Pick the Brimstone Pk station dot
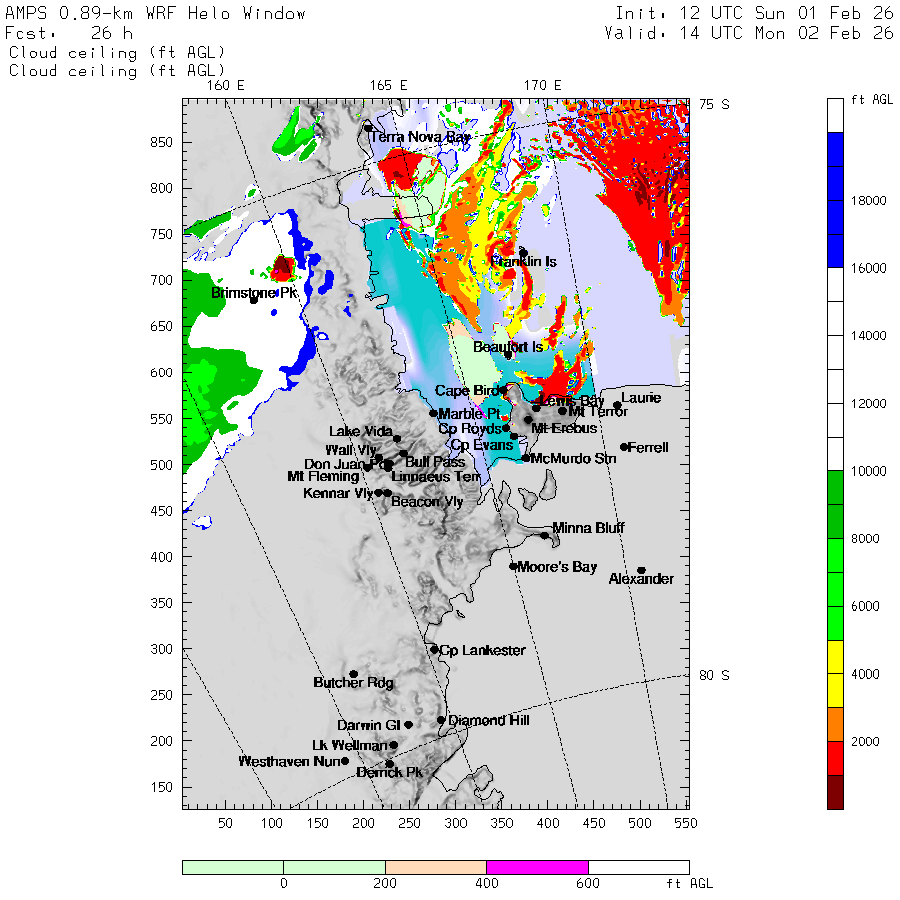Screen dimensions: 900x900 [254, 299]
